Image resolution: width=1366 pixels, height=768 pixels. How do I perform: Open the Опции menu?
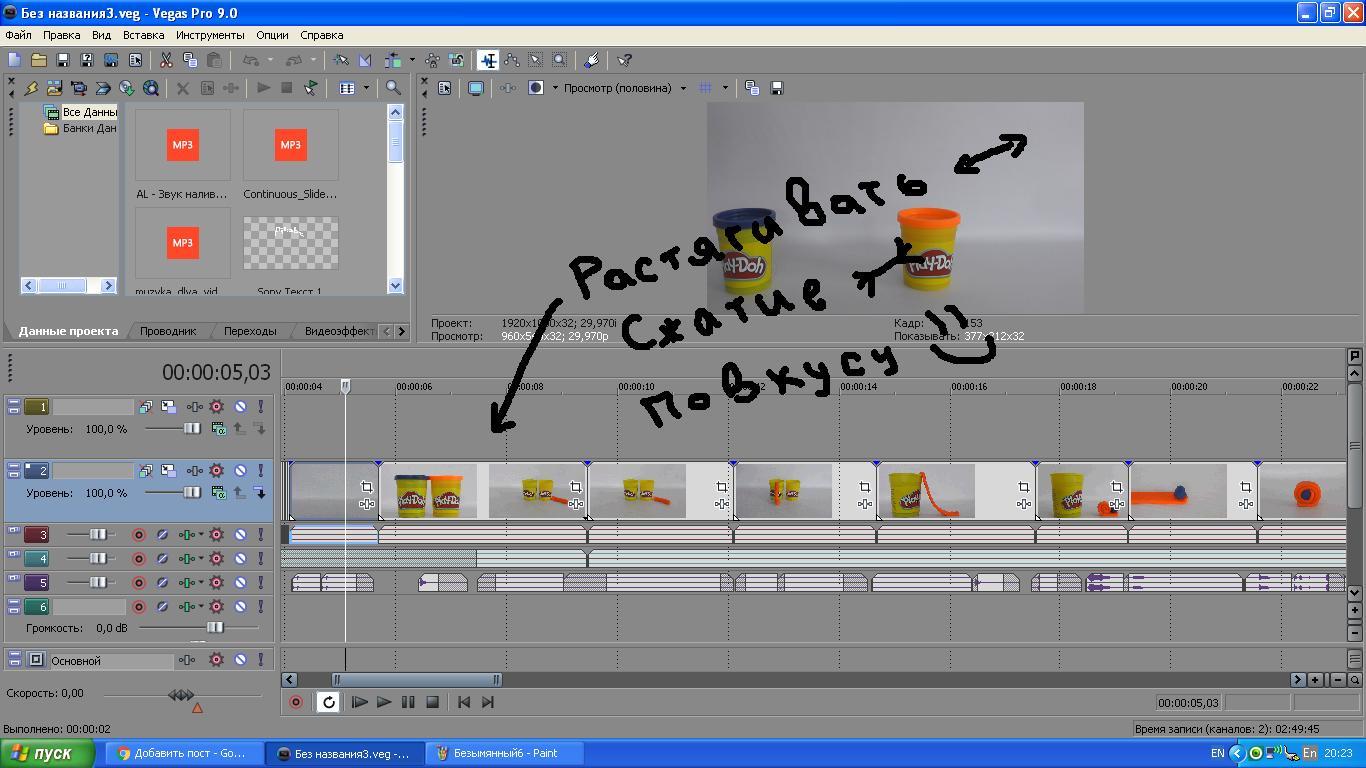pos(272,35)
